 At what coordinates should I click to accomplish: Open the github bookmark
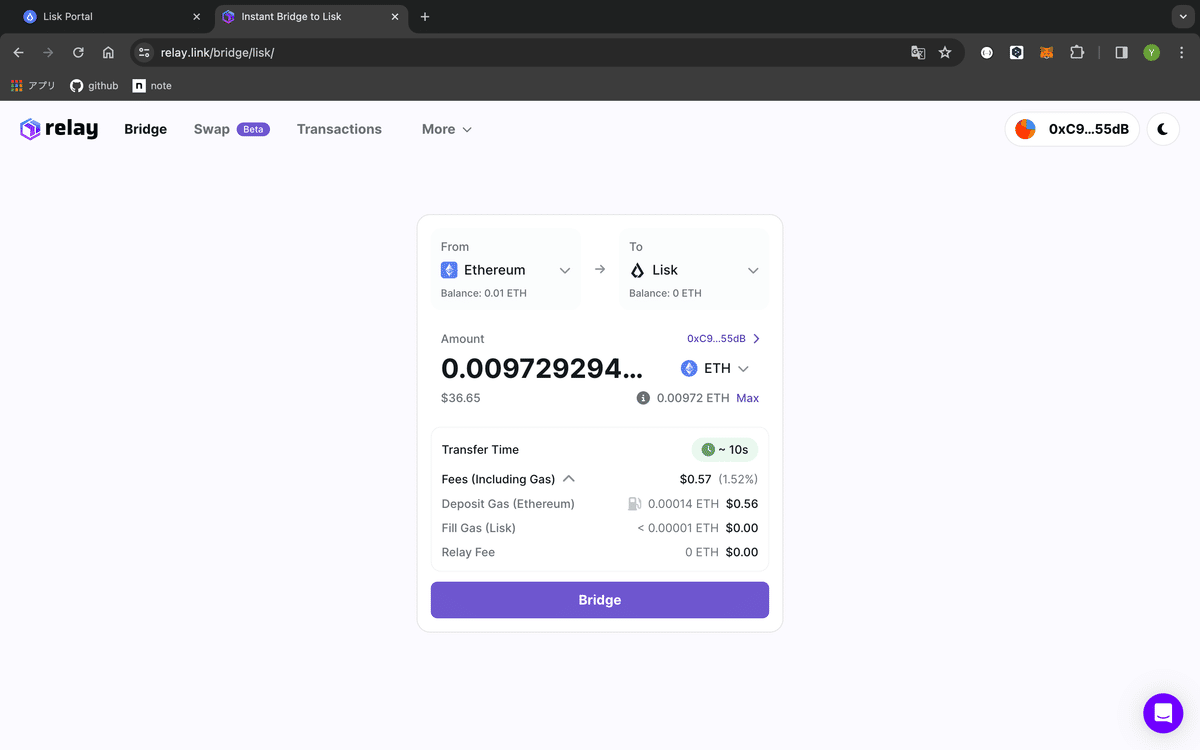coord(94,86)
